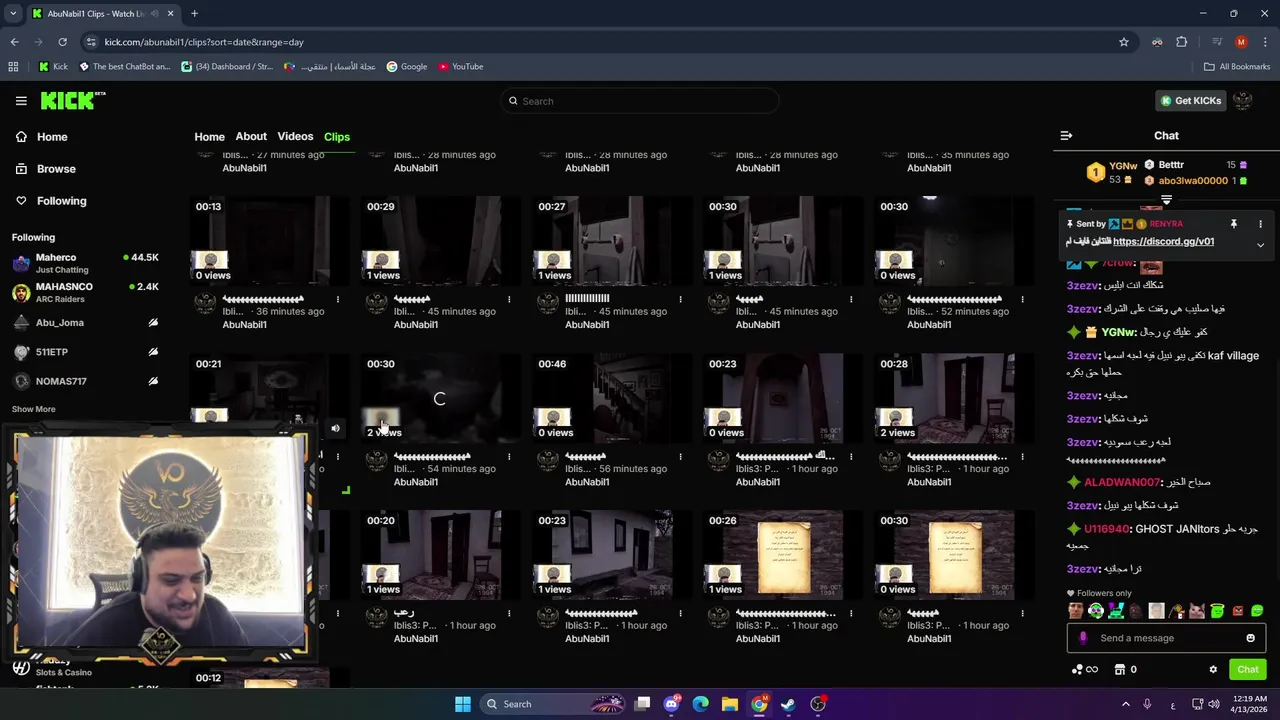This screenshot has width=1280, height=720.
Task: Open the MAHASNCO followed channel
Action: [x=85, y=292]
